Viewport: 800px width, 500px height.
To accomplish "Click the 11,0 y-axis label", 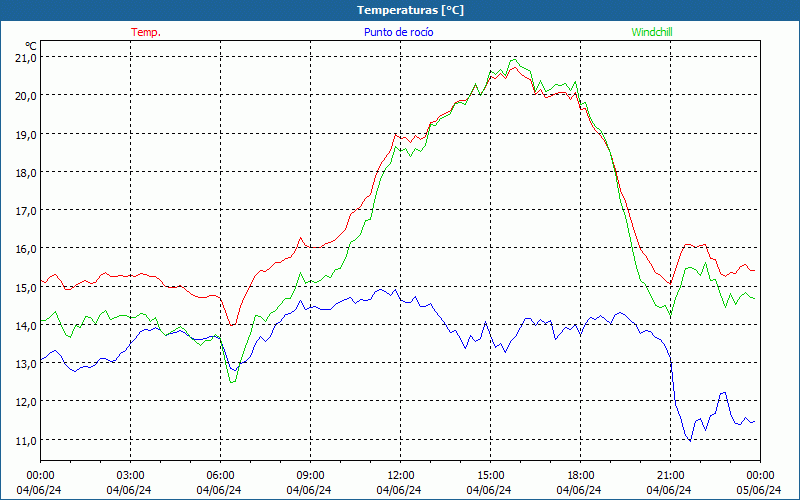I will coord(26,440).
